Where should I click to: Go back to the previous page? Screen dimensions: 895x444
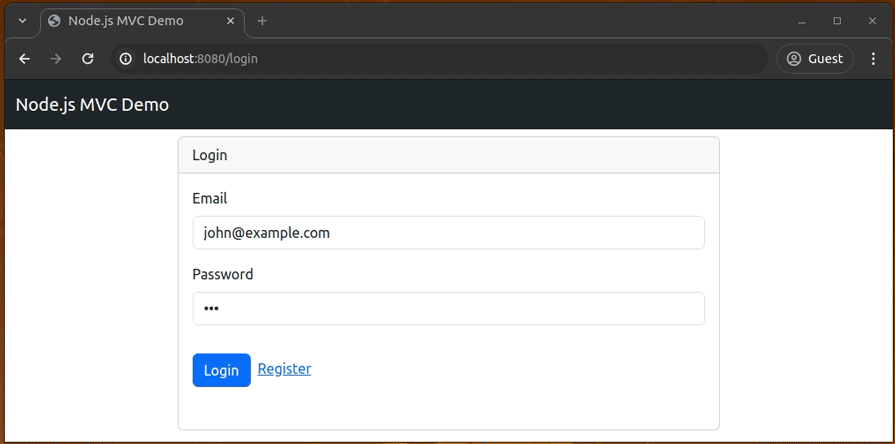pyautogui.click(x=24, y=59)
